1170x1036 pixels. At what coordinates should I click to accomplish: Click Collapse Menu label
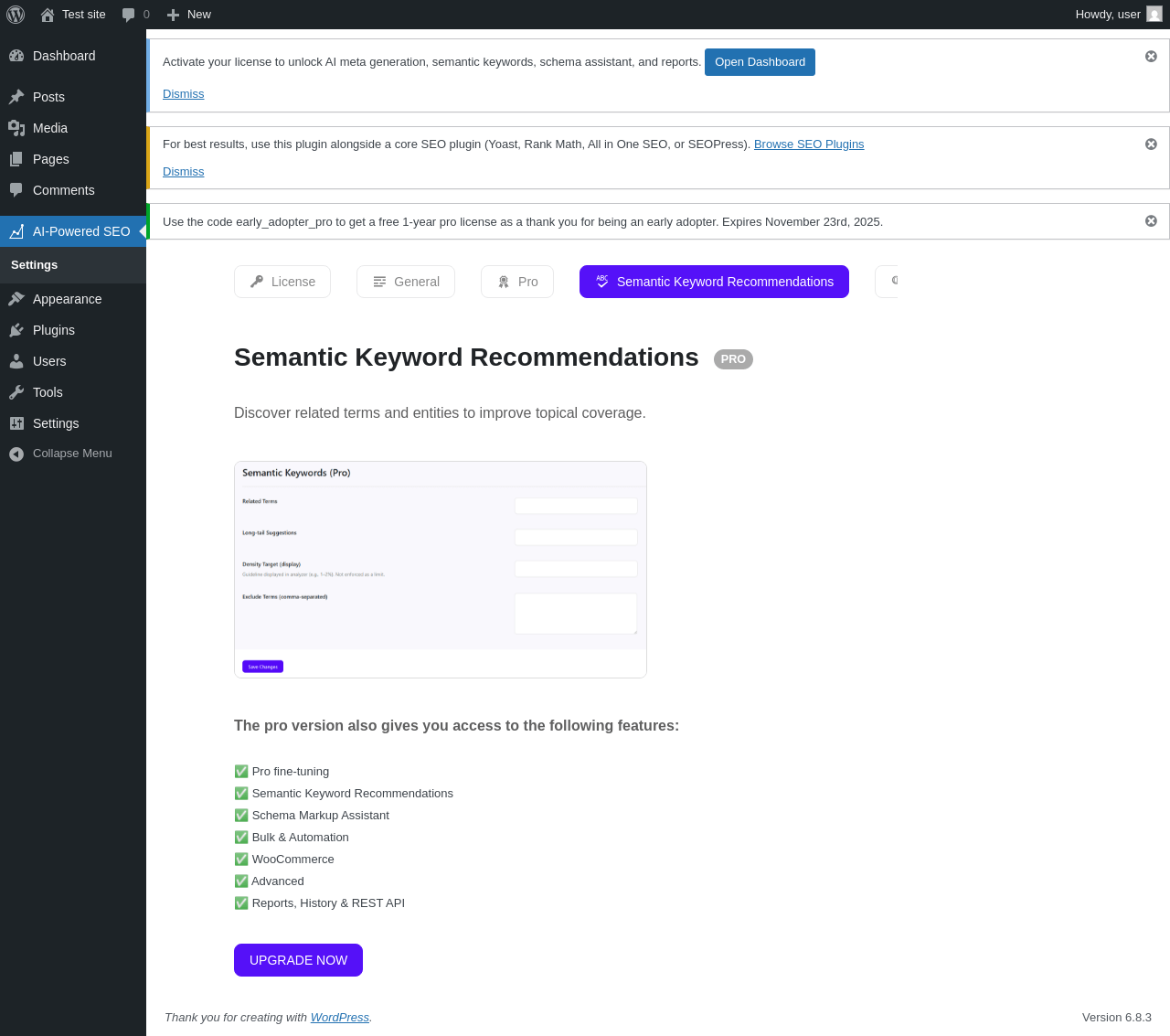point(72,454)
